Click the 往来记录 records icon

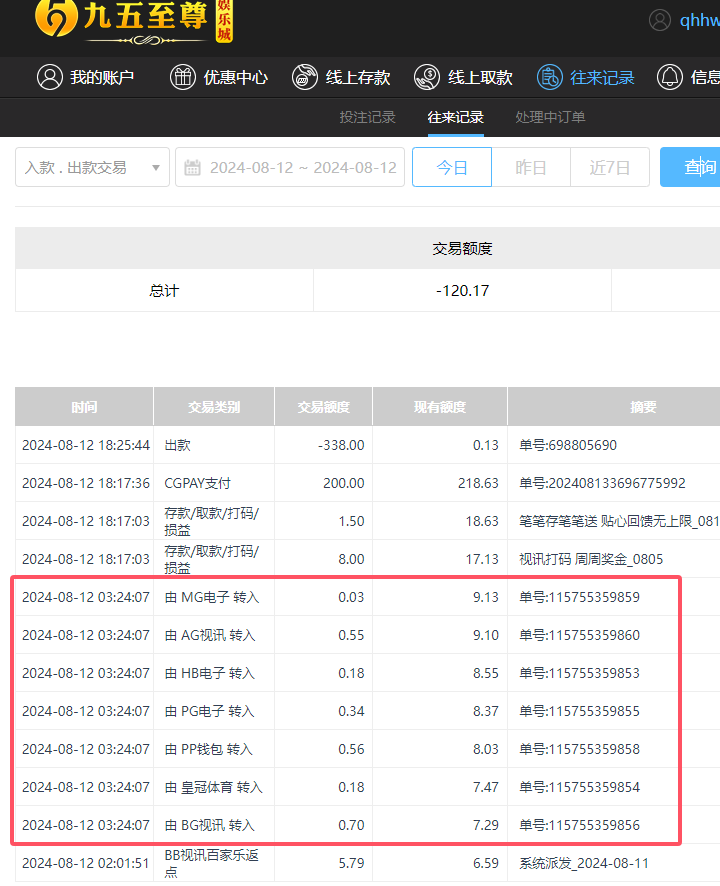click(550, 77)
